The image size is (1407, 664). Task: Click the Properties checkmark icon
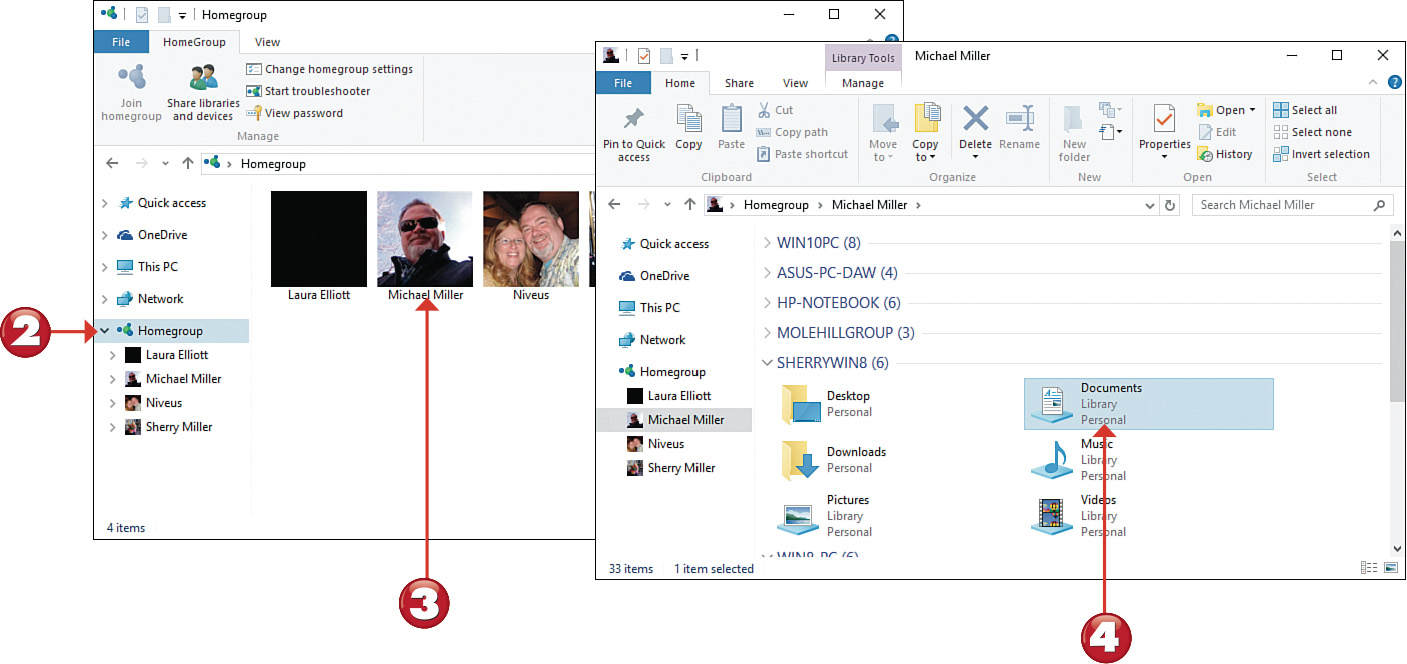pos(1164,119)
